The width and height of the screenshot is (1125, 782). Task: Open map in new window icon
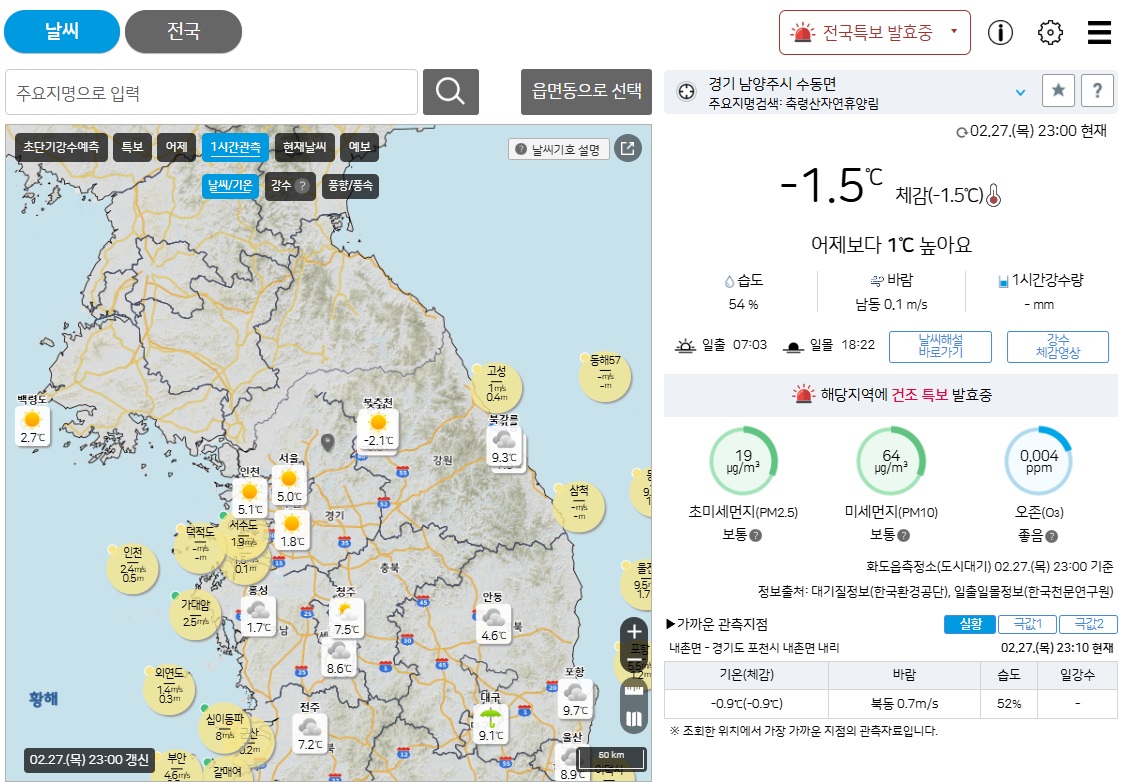pyautogui.click(x=628, y=149)
